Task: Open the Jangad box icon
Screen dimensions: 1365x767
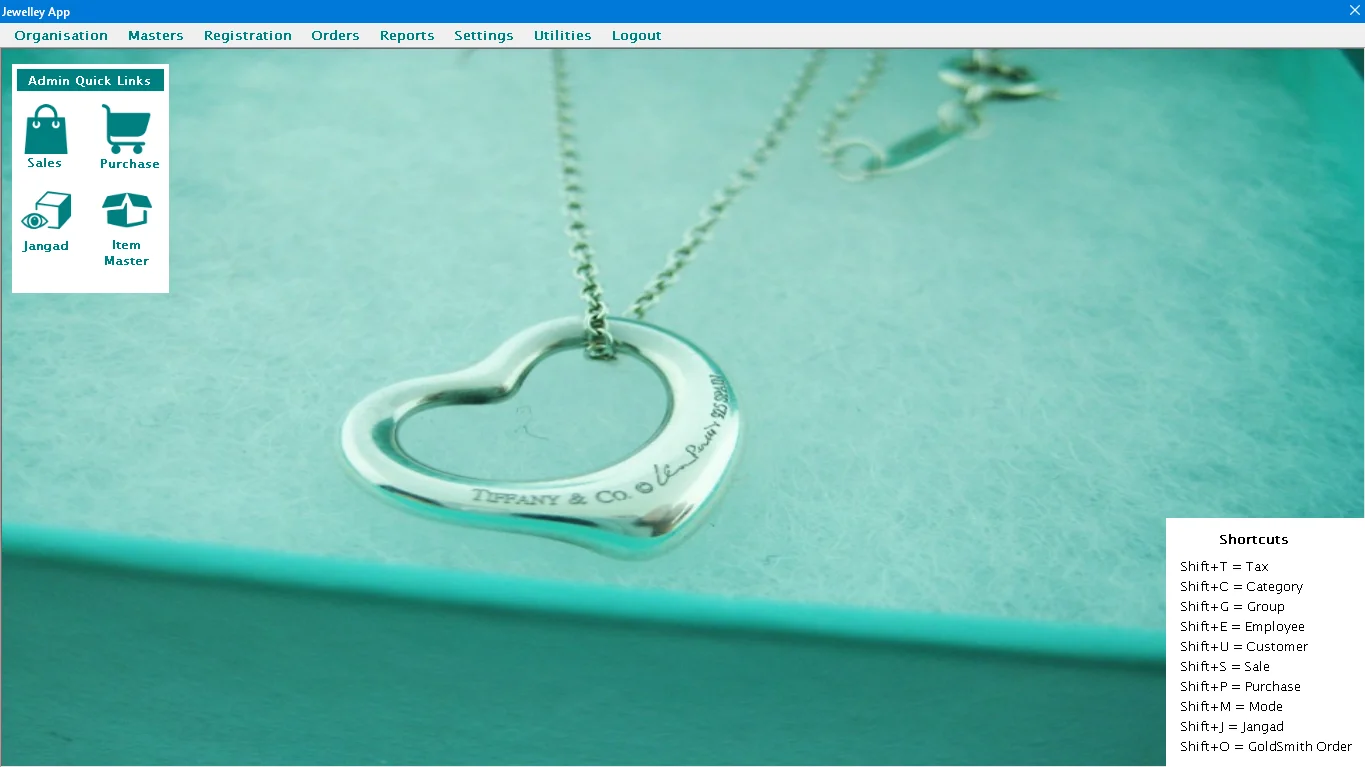Action: (x=46, y=211)
